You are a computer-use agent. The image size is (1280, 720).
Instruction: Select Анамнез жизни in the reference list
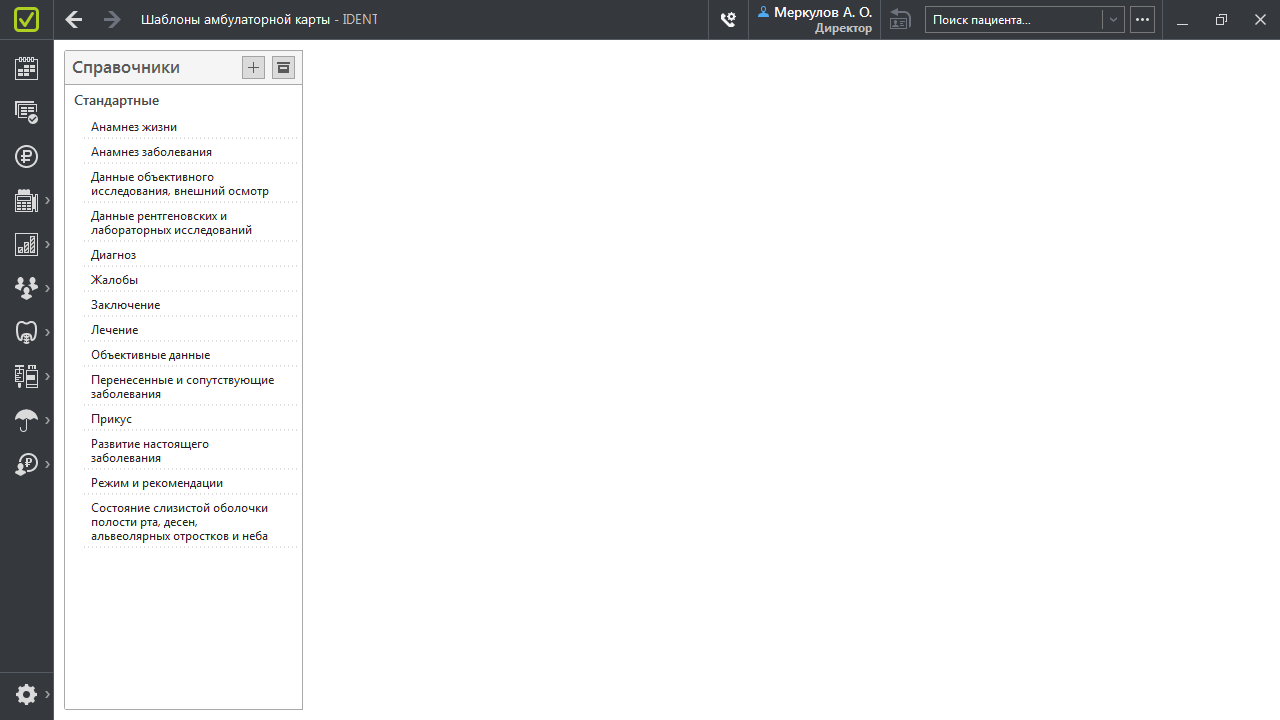click(x=134, y=127)
